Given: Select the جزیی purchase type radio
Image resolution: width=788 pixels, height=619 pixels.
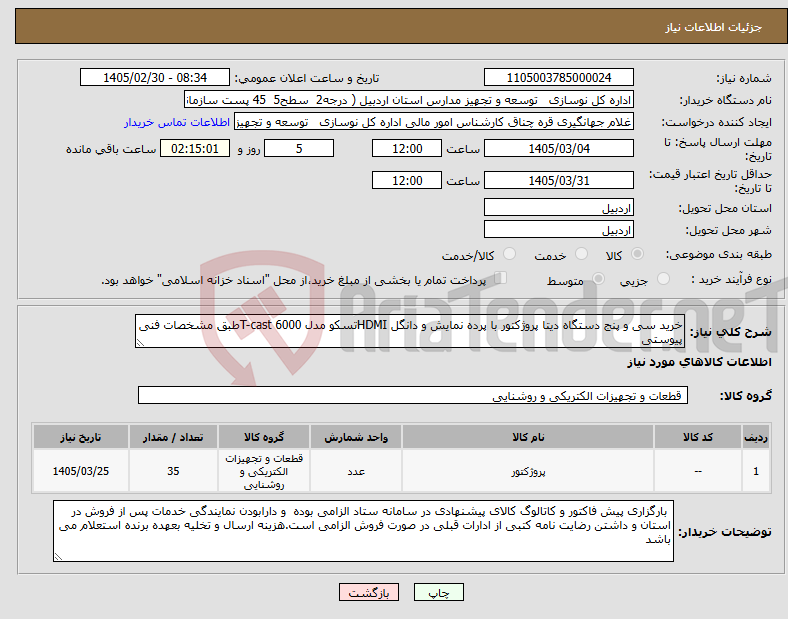Looking at the screenshot, I should pos(663,278).
